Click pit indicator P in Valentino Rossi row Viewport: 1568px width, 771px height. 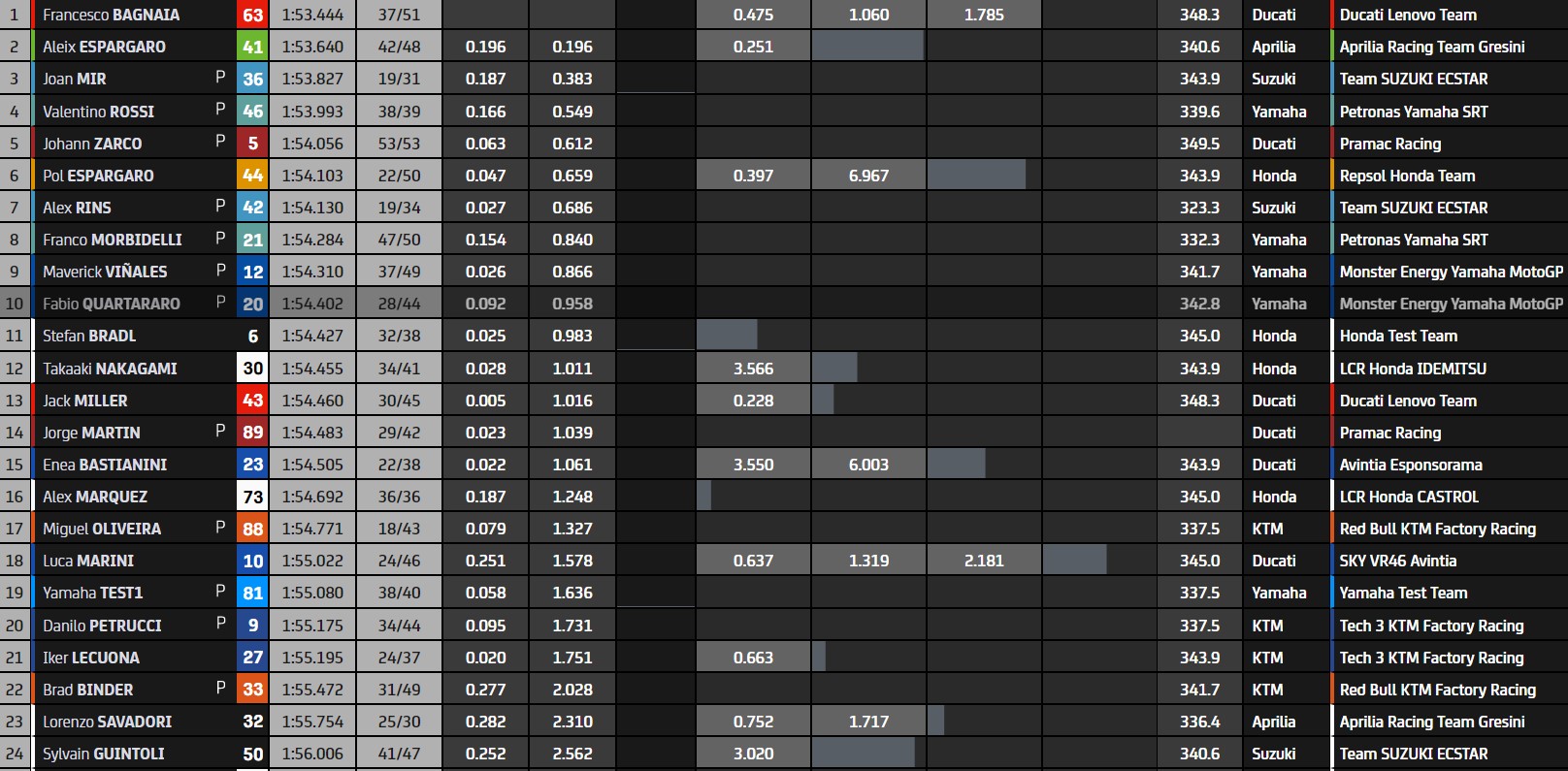click(x=220, y=110)
